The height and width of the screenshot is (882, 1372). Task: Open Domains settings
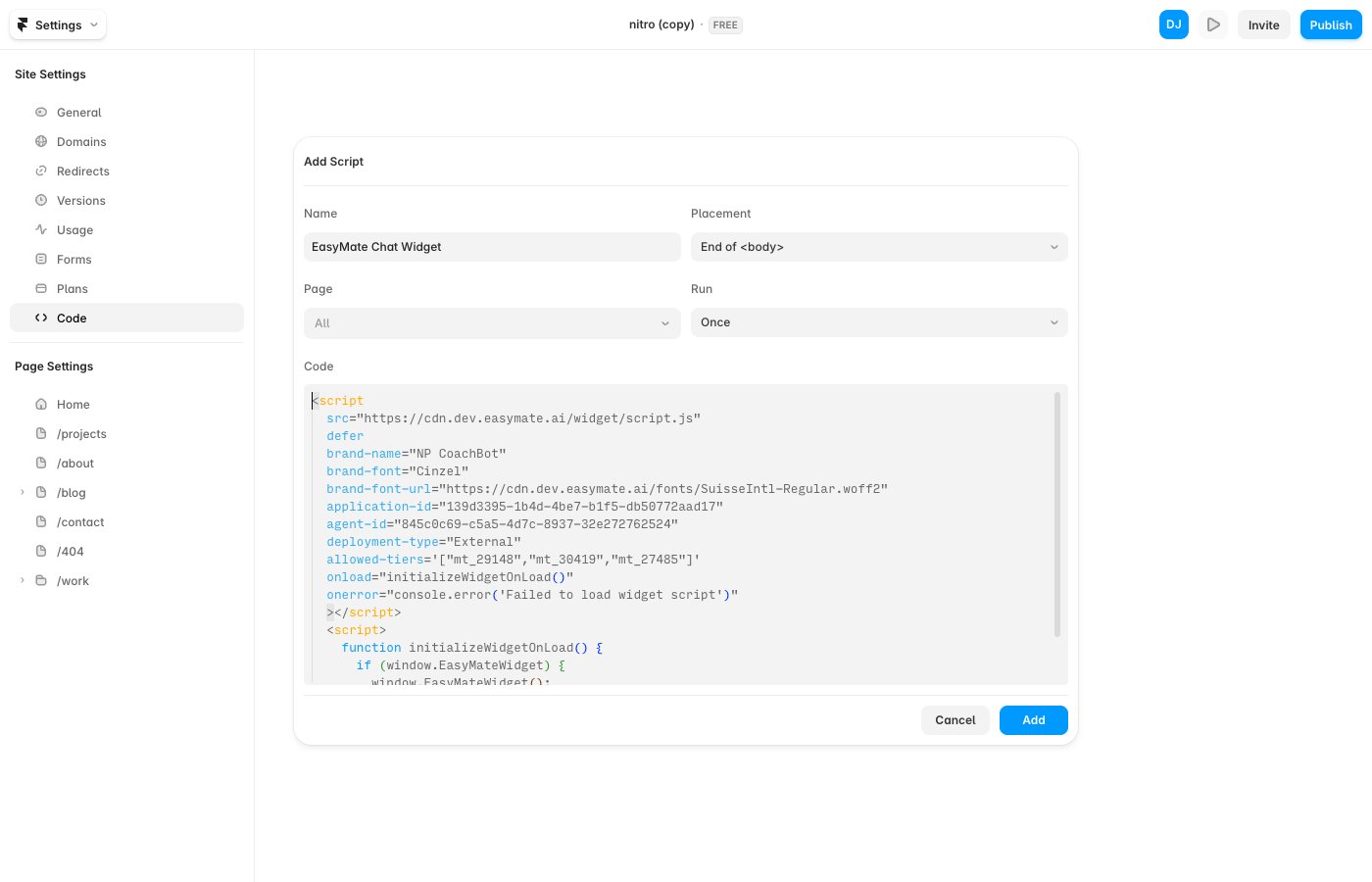pos(126,141)
